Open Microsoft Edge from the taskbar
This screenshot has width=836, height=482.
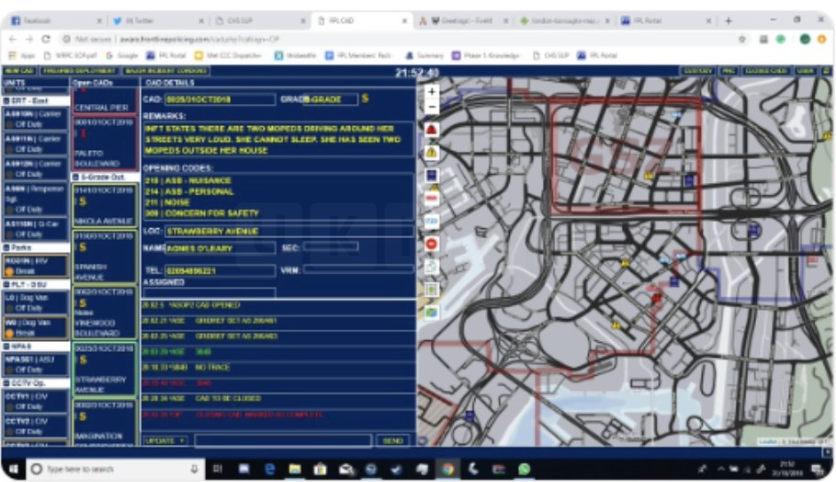point(270,469)
